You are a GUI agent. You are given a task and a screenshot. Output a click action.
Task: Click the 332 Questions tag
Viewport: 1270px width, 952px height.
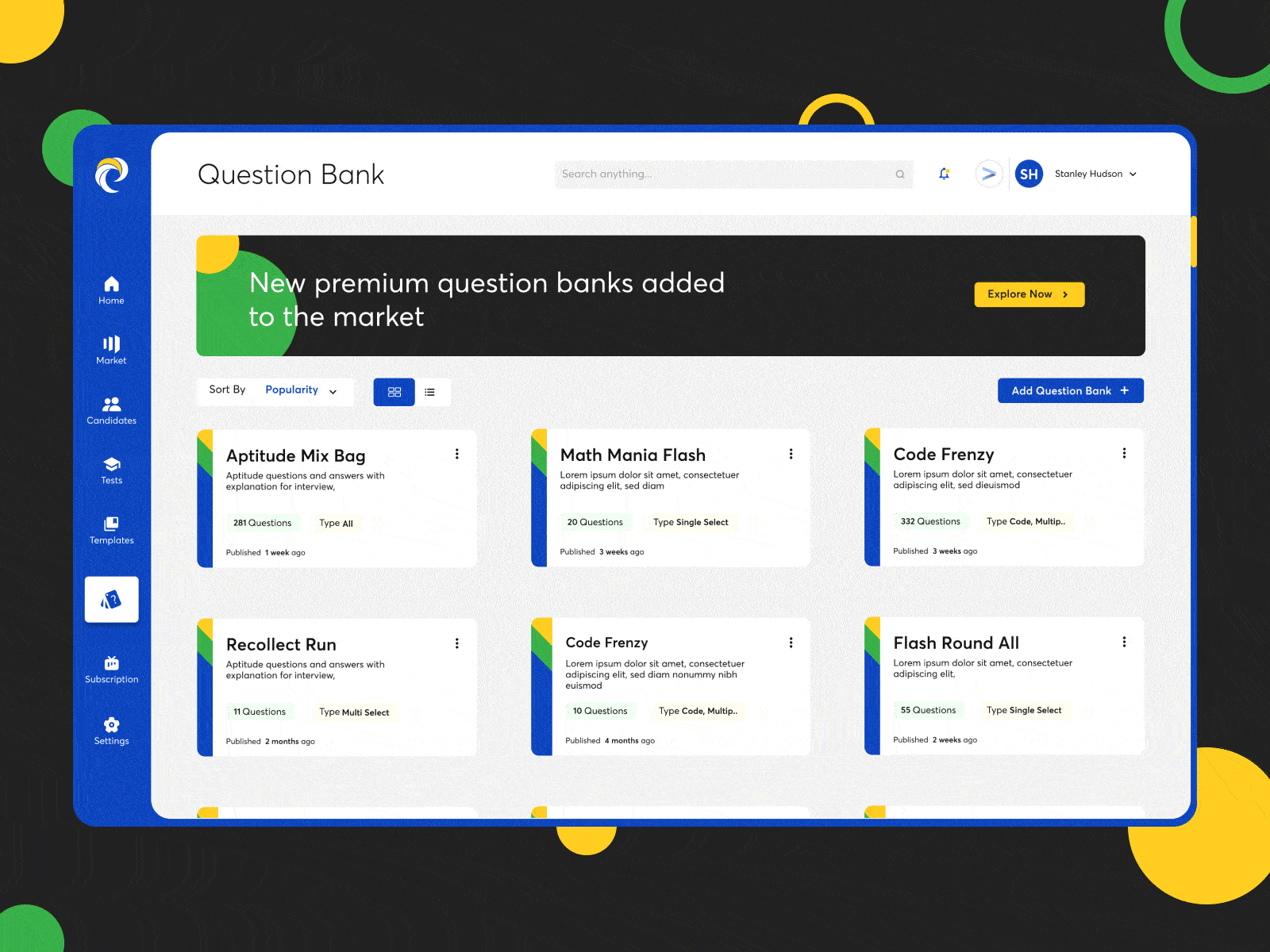[930, 521]
